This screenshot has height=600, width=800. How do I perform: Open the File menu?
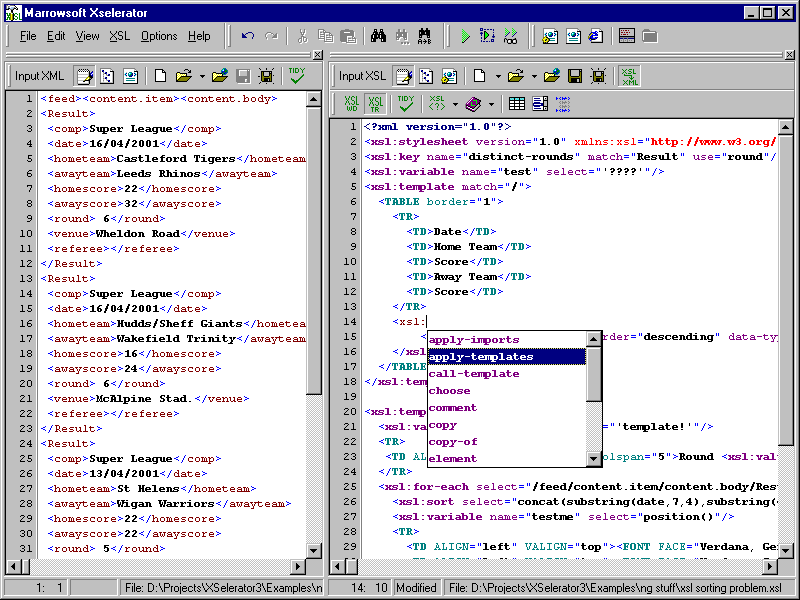pyautogui.click(x=28, y=36)
